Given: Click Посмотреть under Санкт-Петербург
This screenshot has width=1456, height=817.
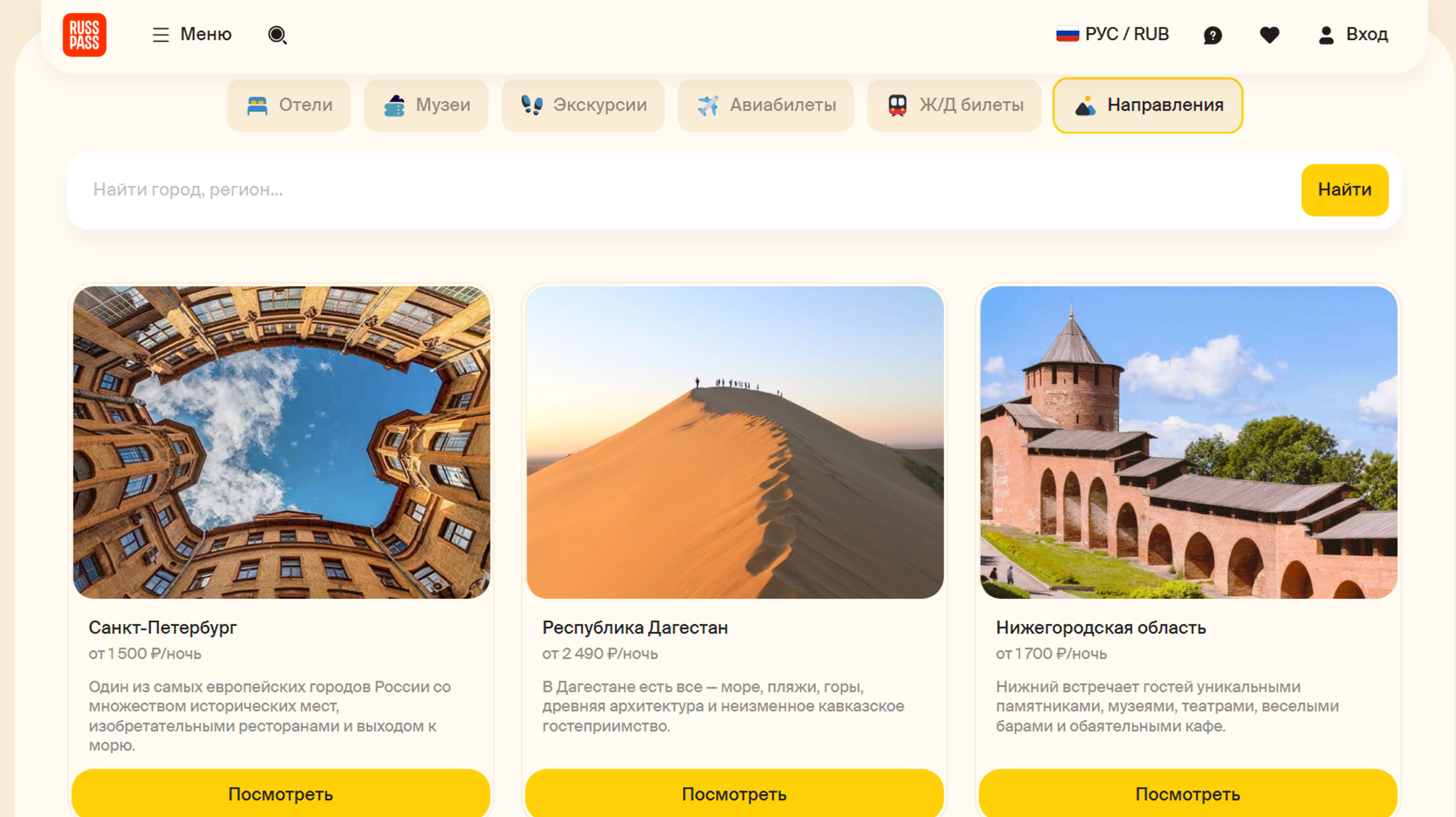Looking at the screenshot, I should coord(281,794).
